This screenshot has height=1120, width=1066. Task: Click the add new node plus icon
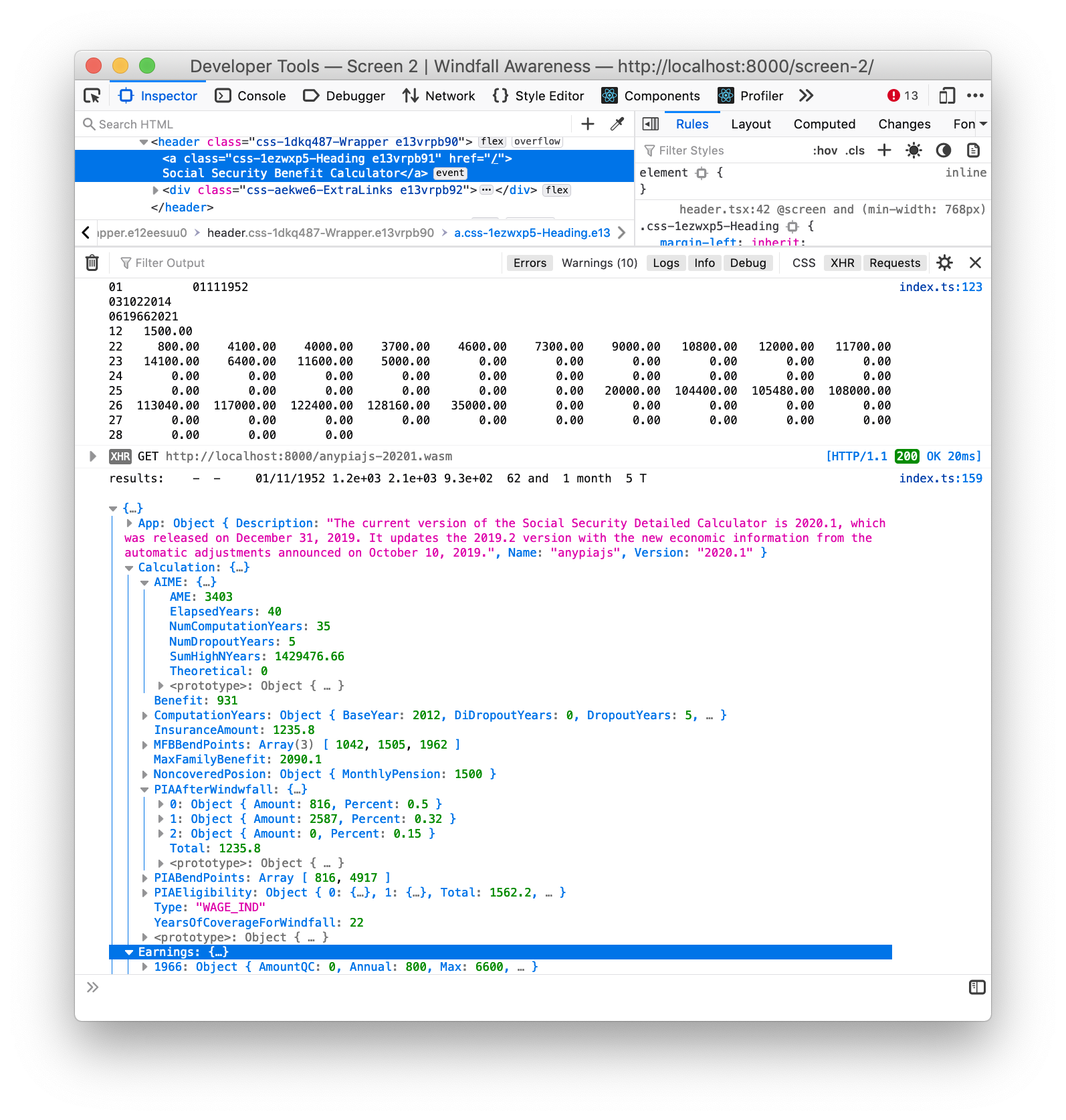pyautogui.click(x=588, y=124)
